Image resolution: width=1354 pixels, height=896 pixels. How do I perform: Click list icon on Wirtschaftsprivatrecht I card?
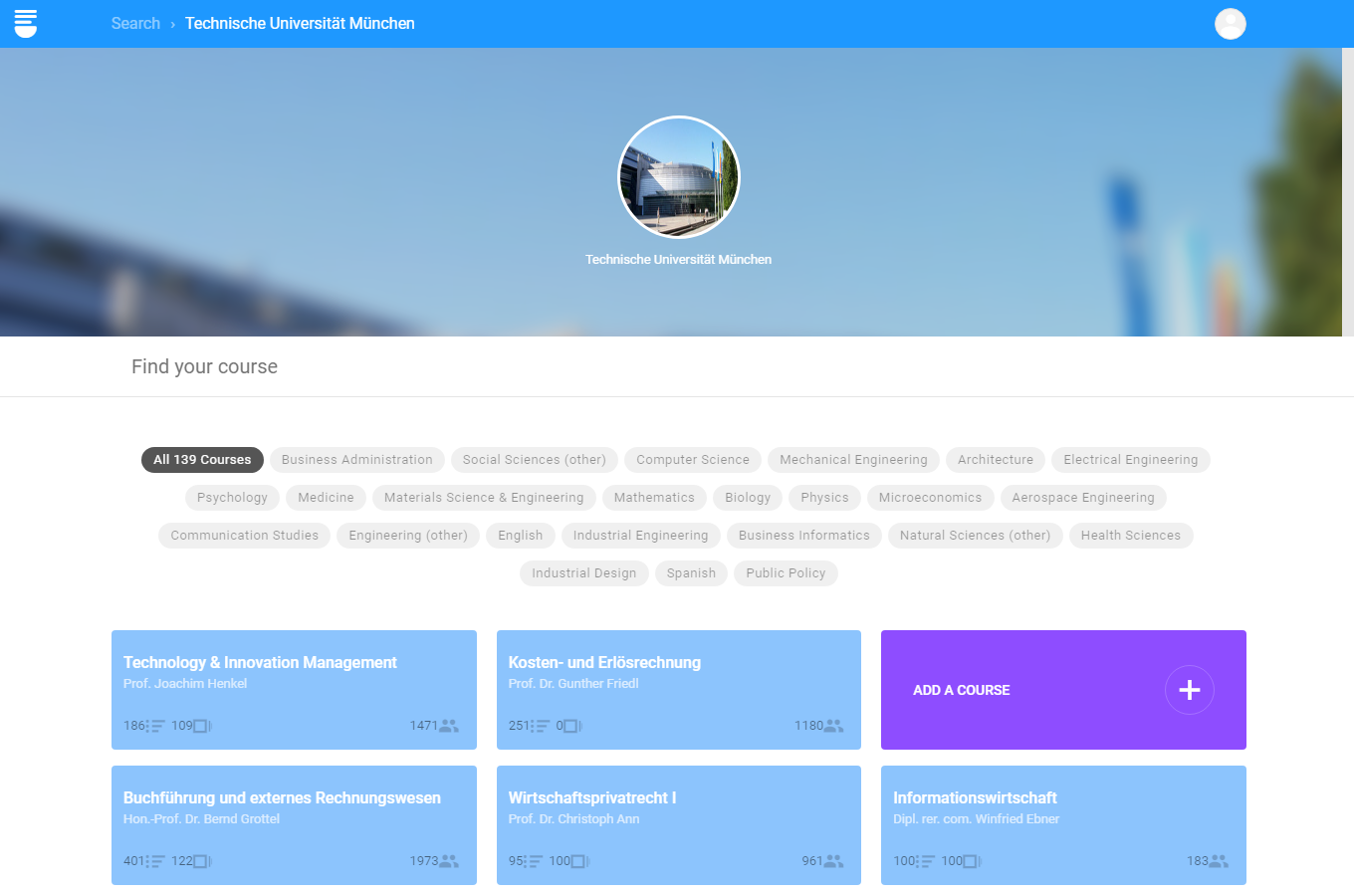click(534, 861)
